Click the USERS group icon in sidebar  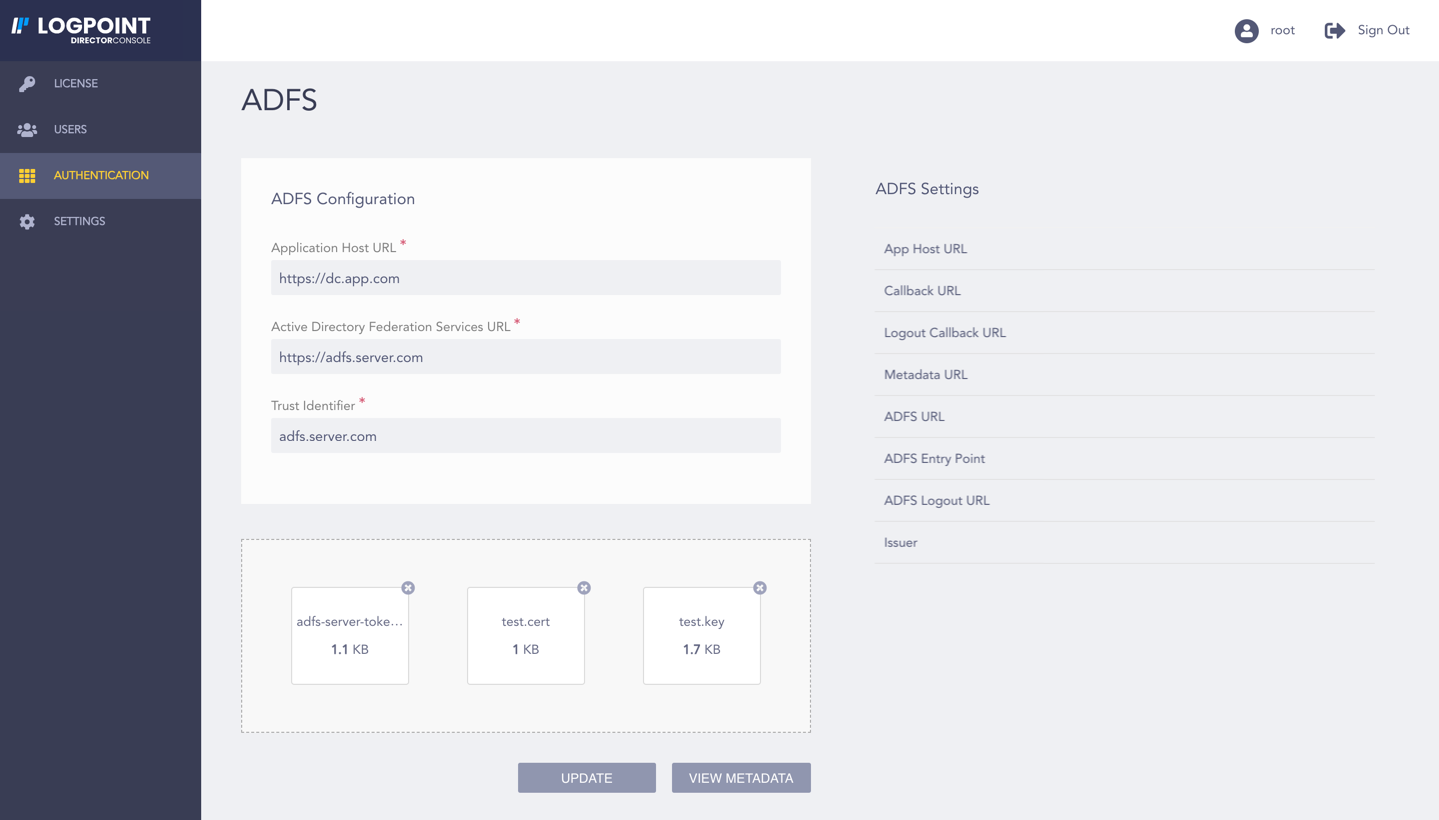pyautogui.click(x=27, y=129)
